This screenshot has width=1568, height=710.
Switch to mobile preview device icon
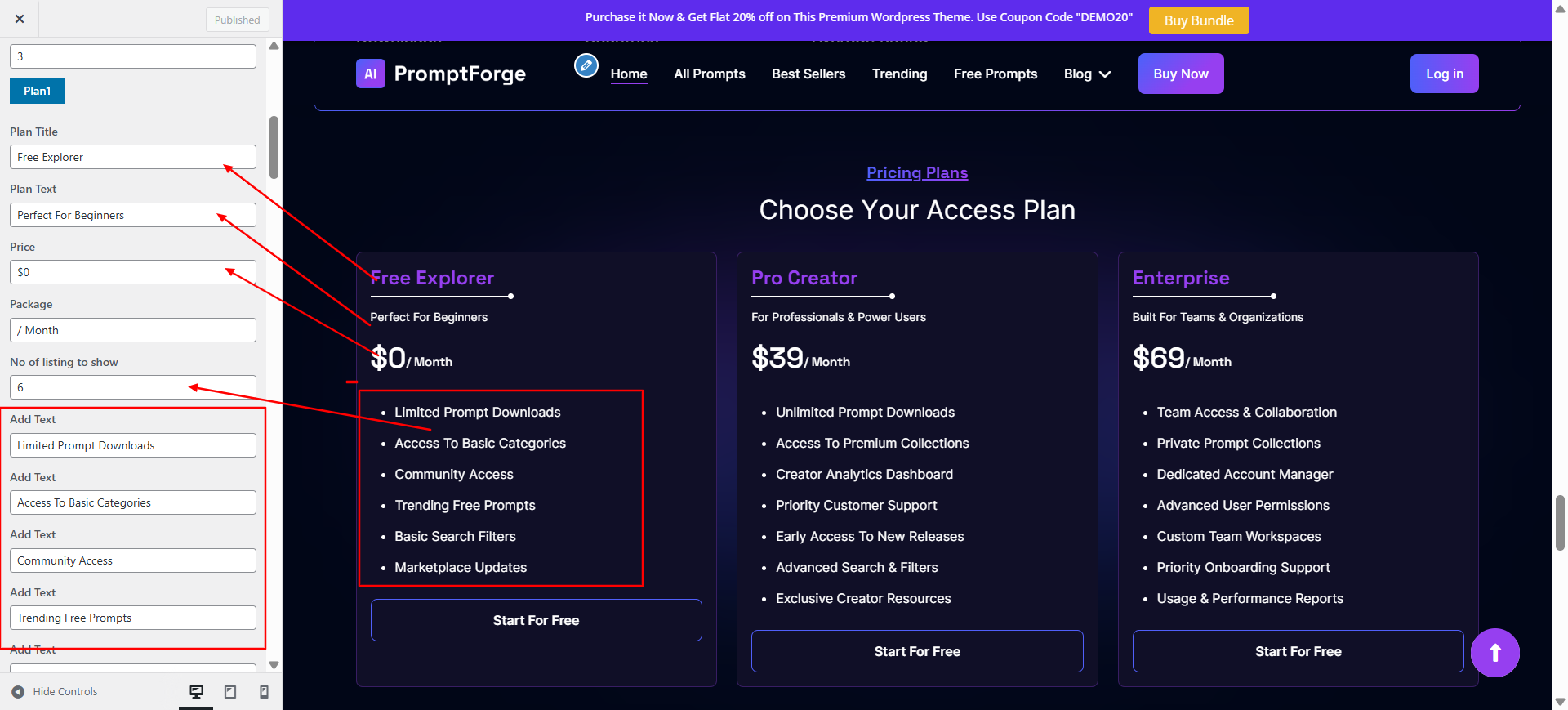coord(264,692)
